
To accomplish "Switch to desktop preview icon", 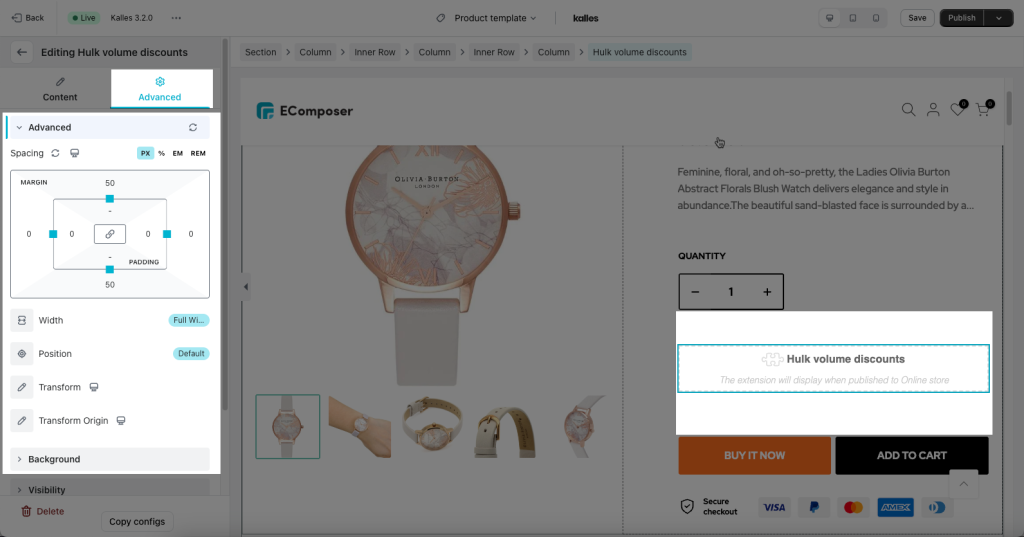I will [x=829, y=18].
